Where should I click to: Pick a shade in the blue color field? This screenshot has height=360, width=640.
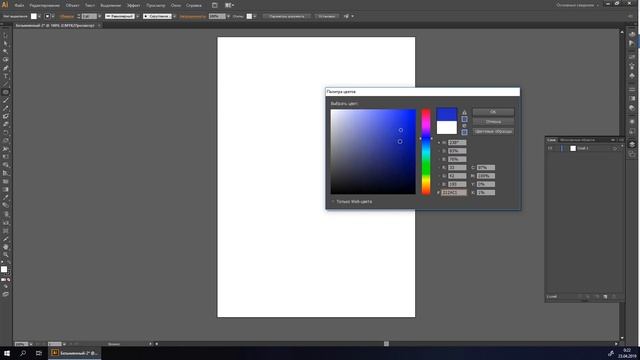[x=373, y=151]
